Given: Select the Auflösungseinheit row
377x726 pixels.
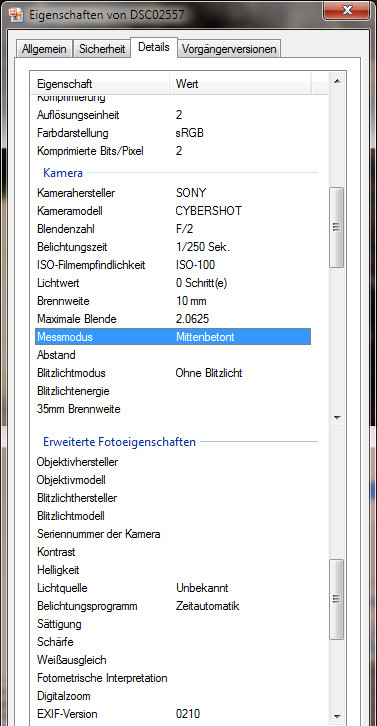Looking at the screenshot, I should click(x=173, y=115).
